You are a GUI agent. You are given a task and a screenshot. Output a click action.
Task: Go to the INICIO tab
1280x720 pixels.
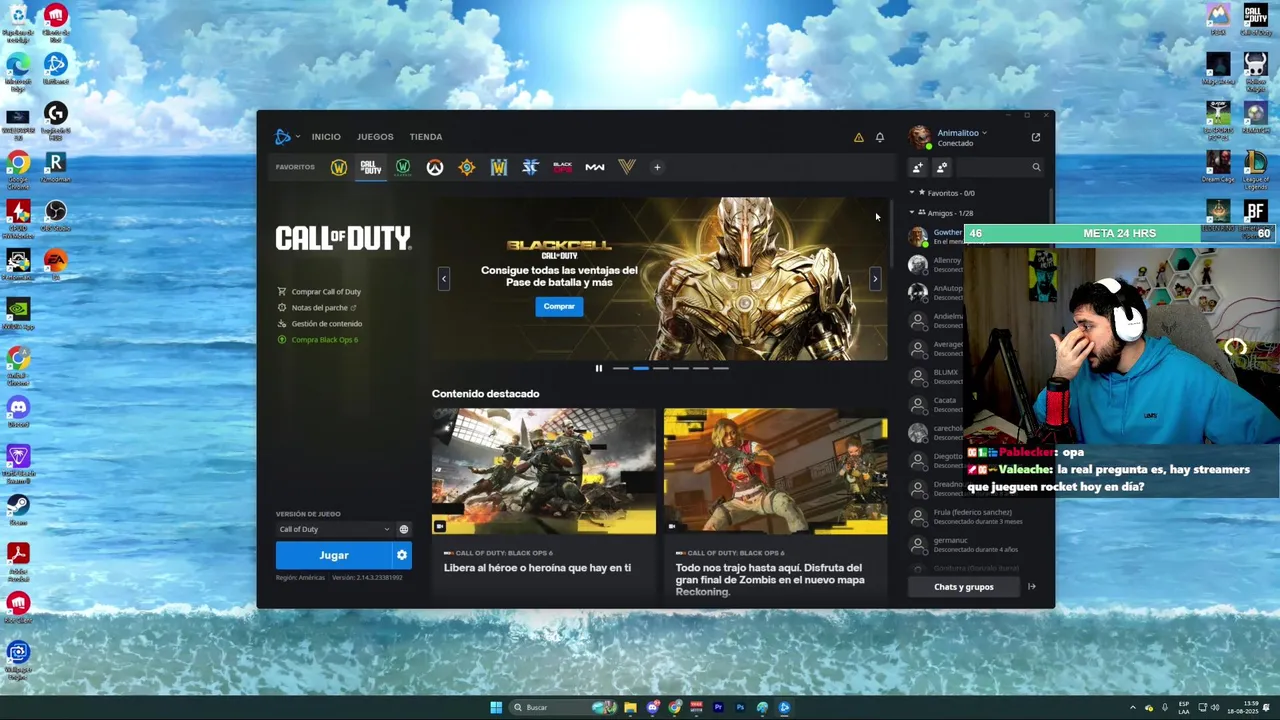[326, 137]
